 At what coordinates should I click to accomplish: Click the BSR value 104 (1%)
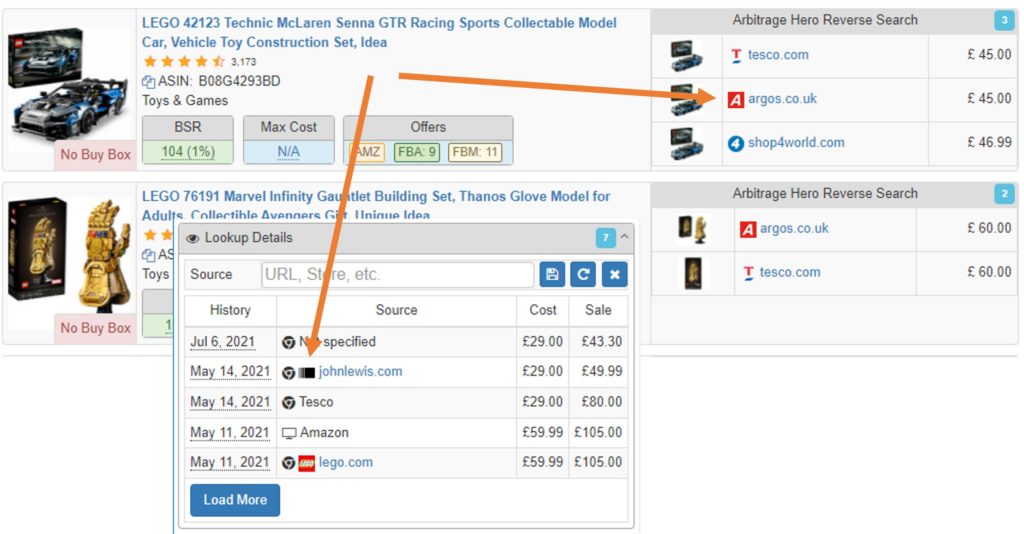coord(188,152)
